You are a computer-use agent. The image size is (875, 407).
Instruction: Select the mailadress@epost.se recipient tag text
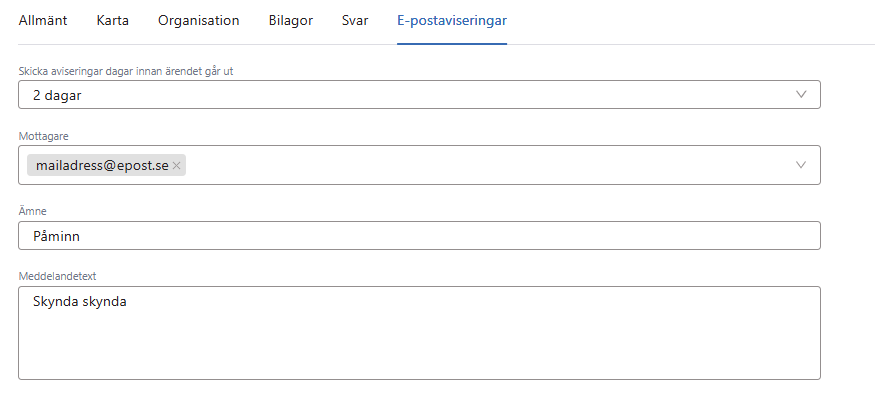(102, 166)
